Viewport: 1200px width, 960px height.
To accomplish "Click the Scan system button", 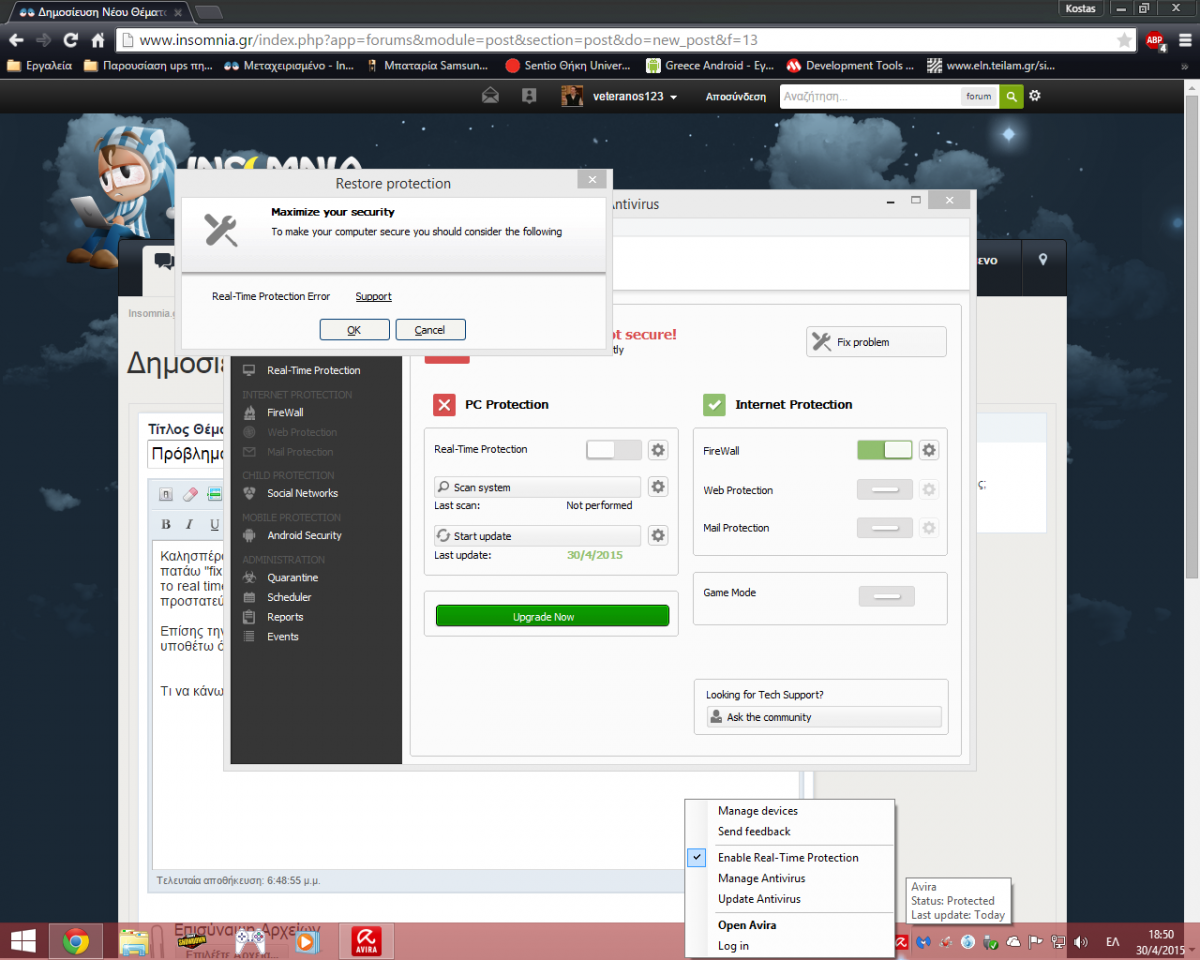I will coord(537,487).
